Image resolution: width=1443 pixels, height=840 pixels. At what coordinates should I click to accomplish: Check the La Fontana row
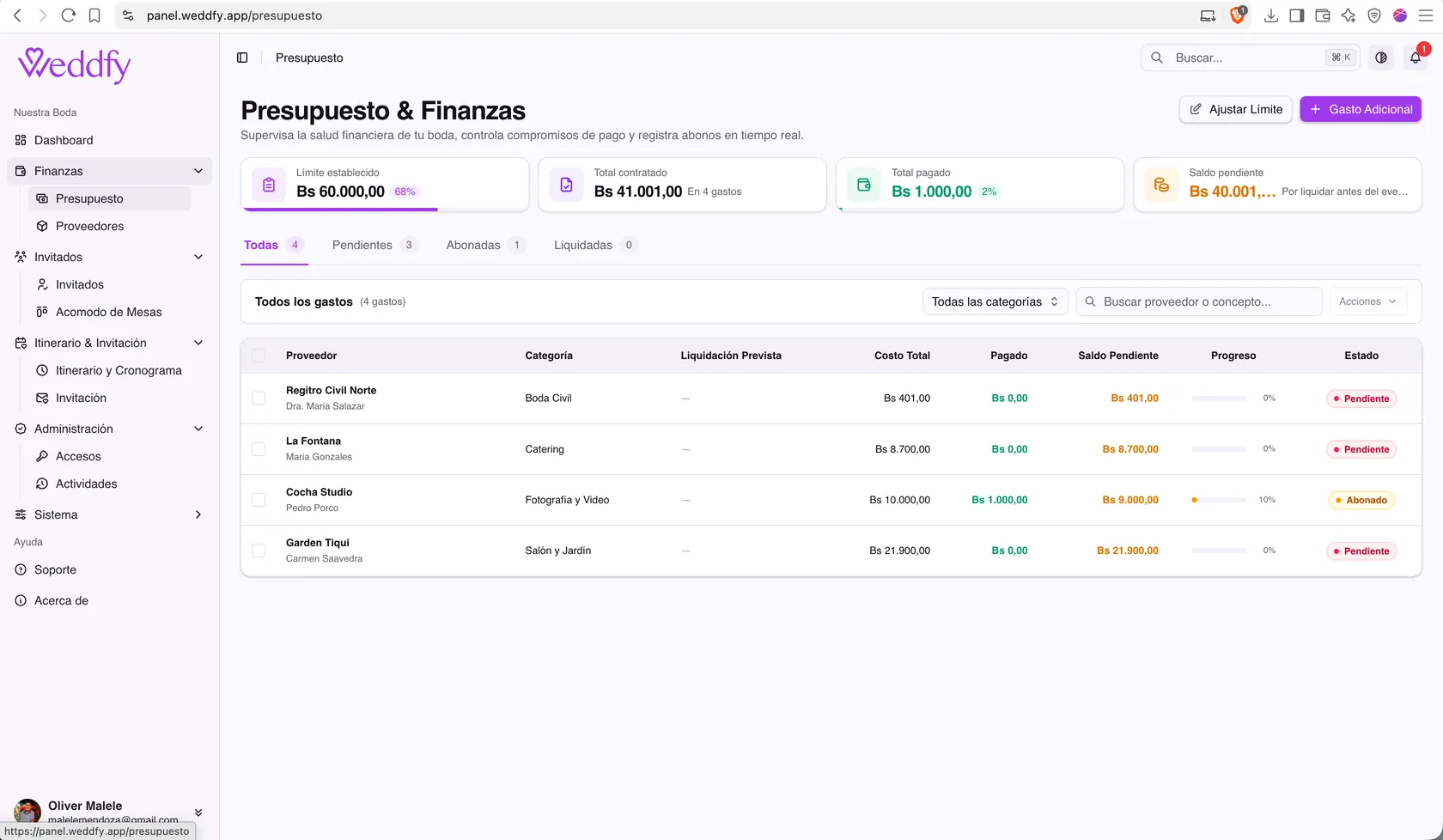coord(259,449)
